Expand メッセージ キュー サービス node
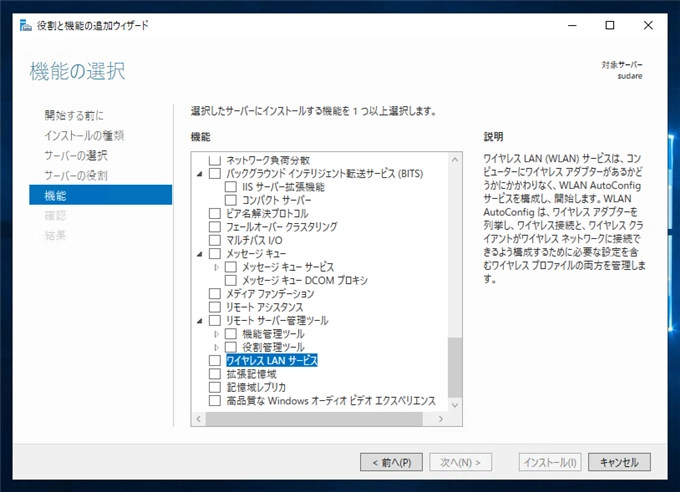The height and width of the screenshot is (492, 680). point(216,267)
